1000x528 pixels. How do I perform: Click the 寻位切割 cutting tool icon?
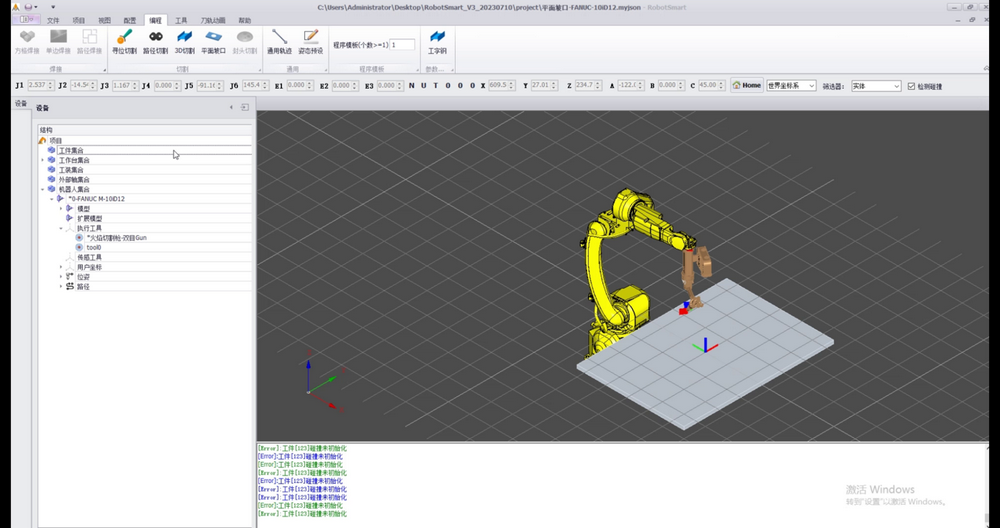click(x=124, y=37)
